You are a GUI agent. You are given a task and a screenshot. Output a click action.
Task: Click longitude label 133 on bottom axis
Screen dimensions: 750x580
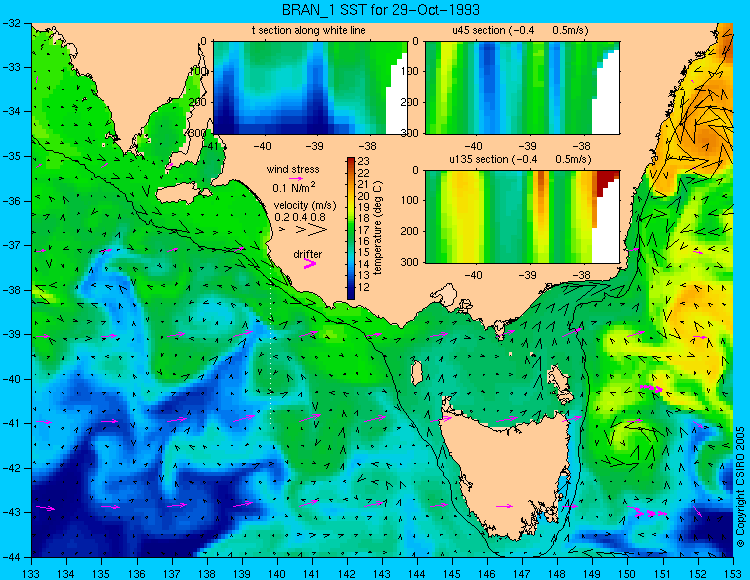pos(32,574)
